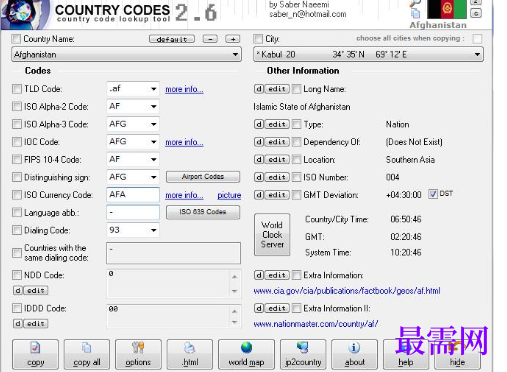Click the copy-documents icon beside the flag
The image size is (507, 372).
click(415, 13)
